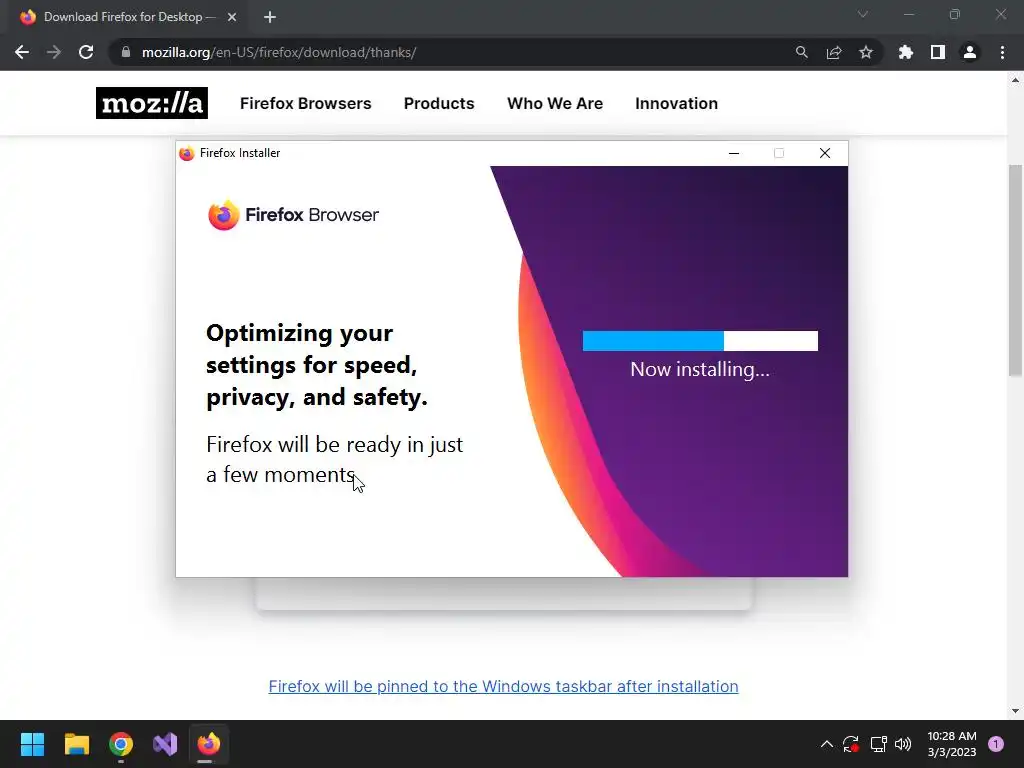Open the volume speaker icon
1024x768 pixels.
[x=903, y=744]
